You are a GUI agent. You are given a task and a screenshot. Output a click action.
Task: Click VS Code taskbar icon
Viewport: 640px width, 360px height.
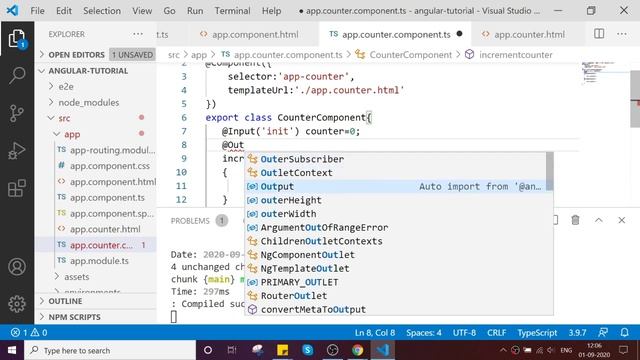click(382, 350)
